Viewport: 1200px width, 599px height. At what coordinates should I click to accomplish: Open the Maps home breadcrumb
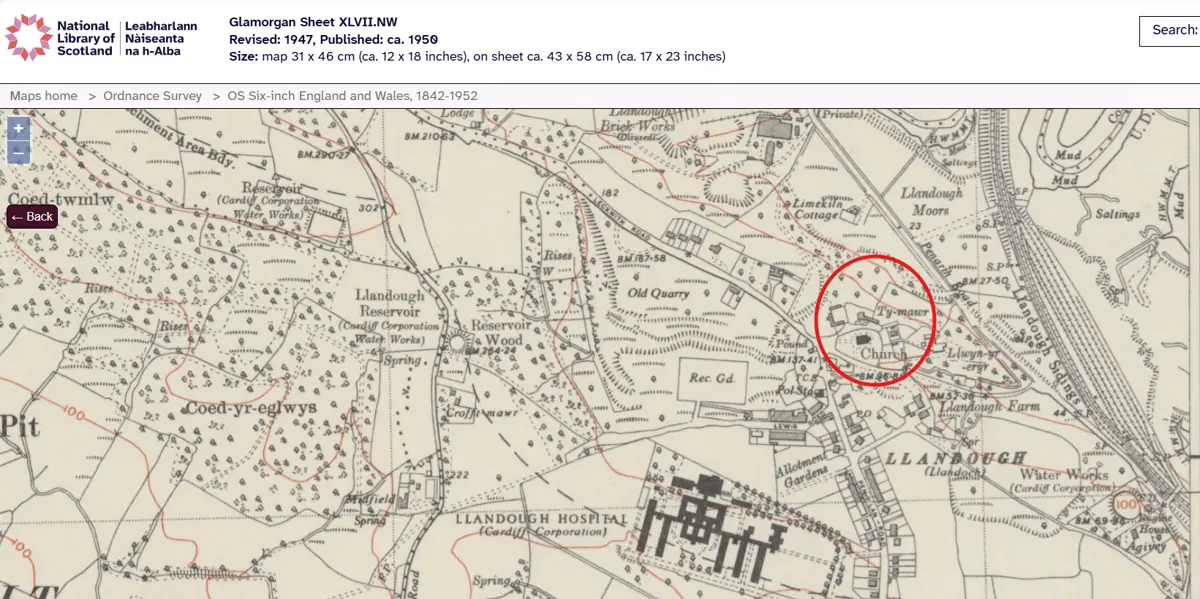(44, 96)
